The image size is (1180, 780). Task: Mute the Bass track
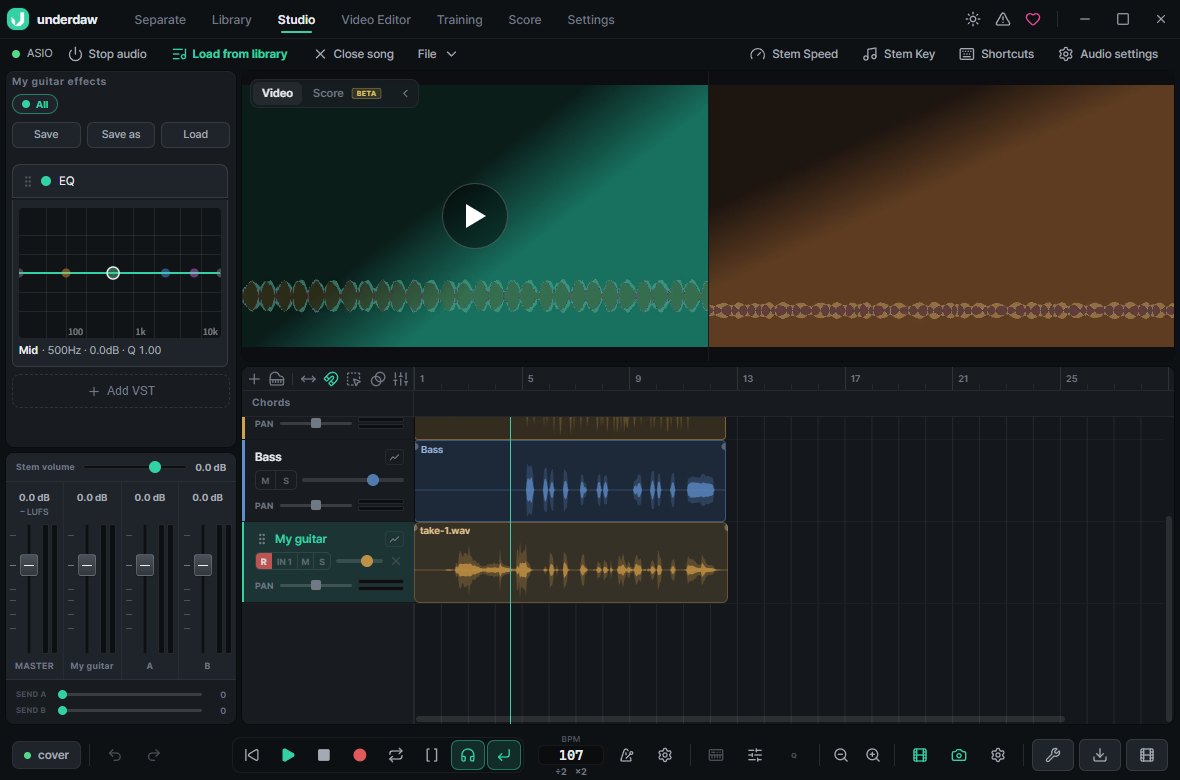tap(265, 480)
